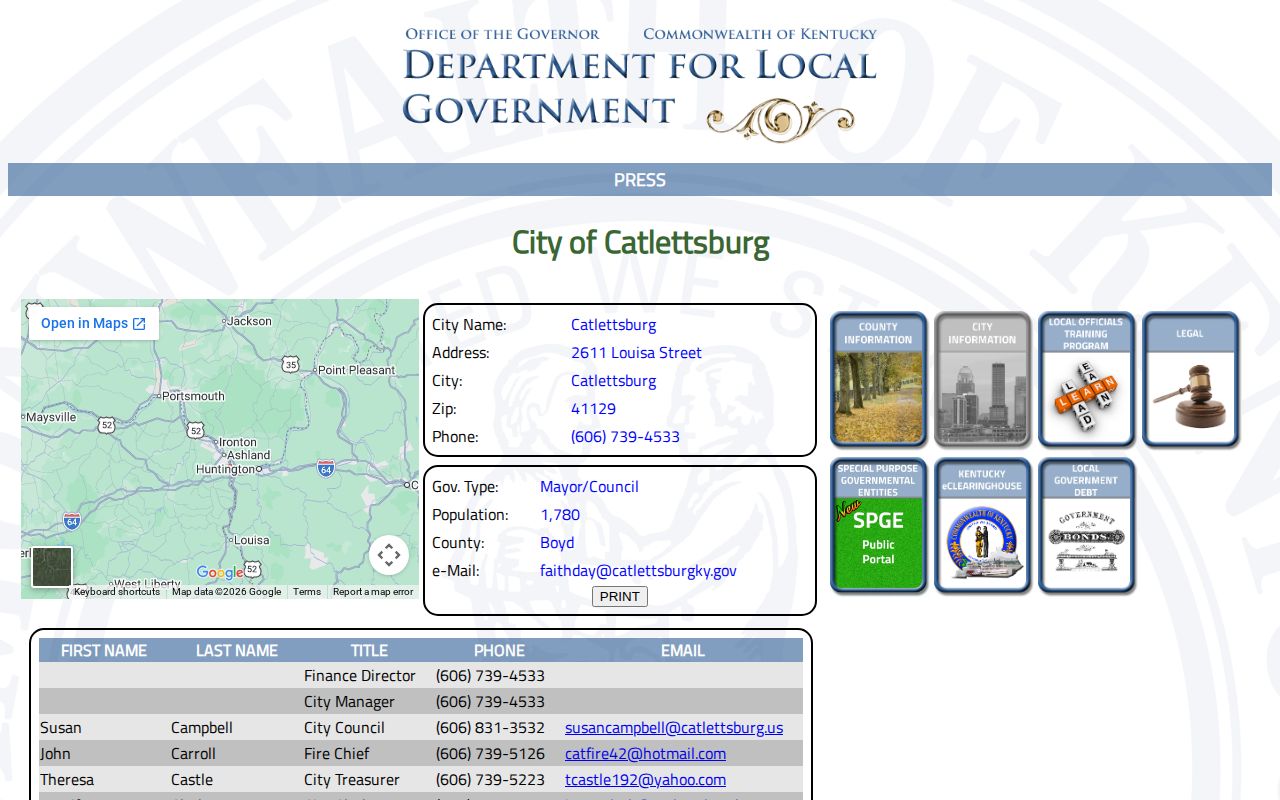Click the Google logo on the map
1280x800 pixels.
pos(220,572)
